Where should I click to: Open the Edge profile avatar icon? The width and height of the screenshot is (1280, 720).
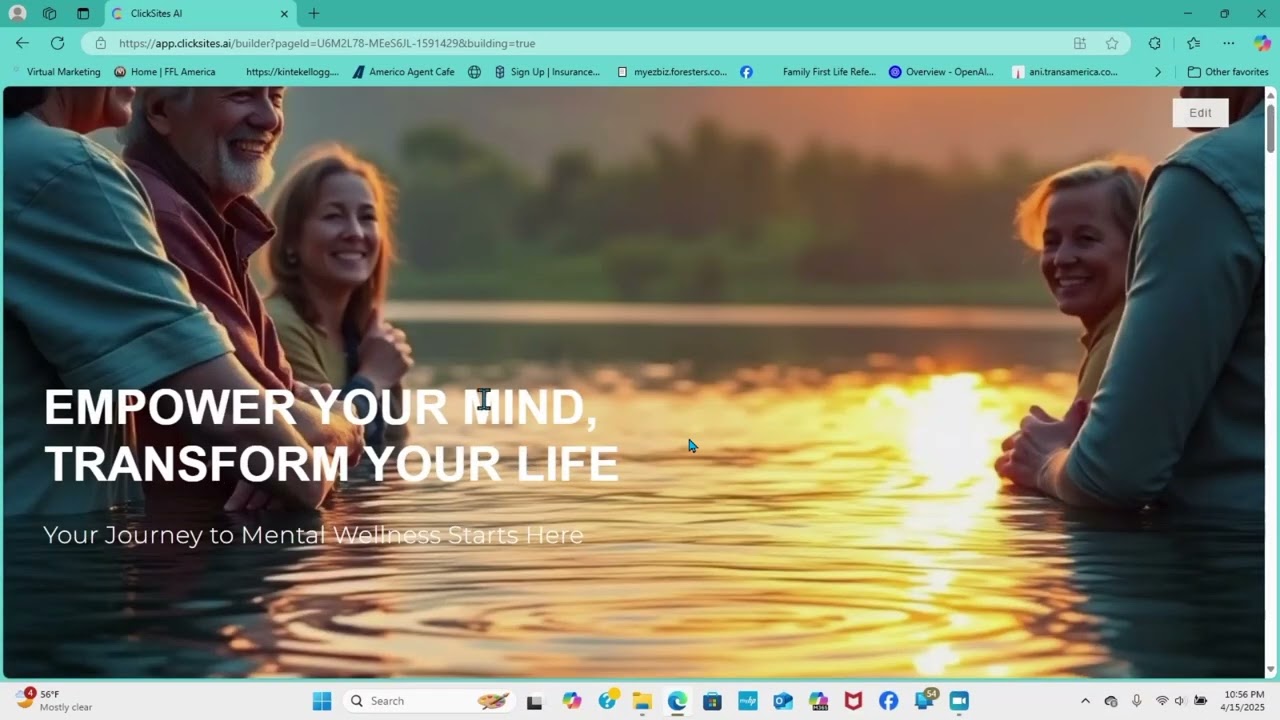pos(17,14)
